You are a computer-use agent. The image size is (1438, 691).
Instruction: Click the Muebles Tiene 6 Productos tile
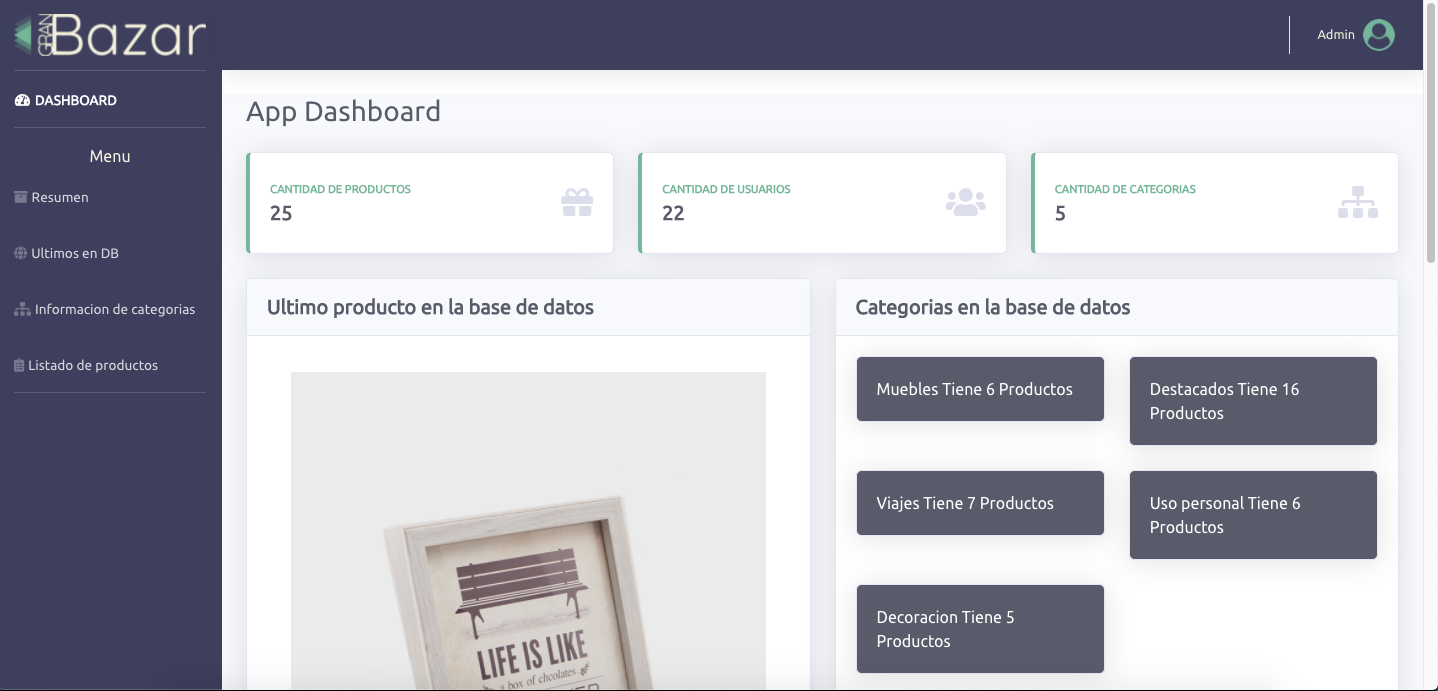pos(980,389)
